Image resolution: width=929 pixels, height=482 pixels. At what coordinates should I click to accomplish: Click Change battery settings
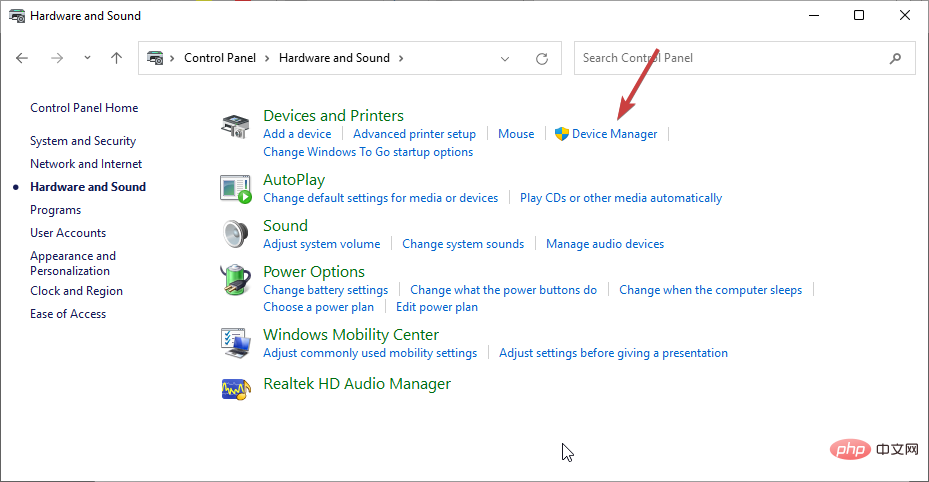pyautogui.click(x=326, y=290)
